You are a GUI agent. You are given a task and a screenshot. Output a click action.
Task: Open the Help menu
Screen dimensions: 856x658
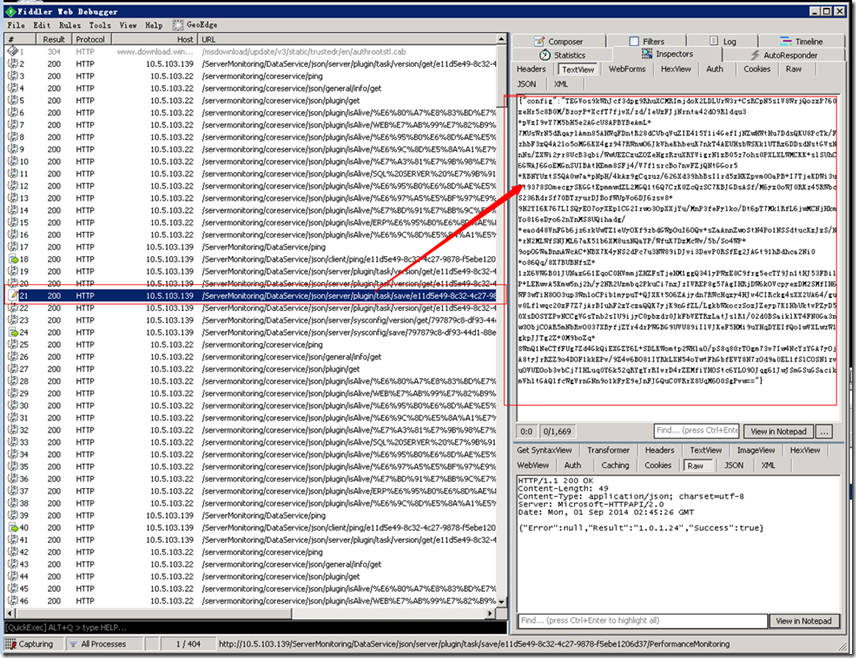pos(153,25)
